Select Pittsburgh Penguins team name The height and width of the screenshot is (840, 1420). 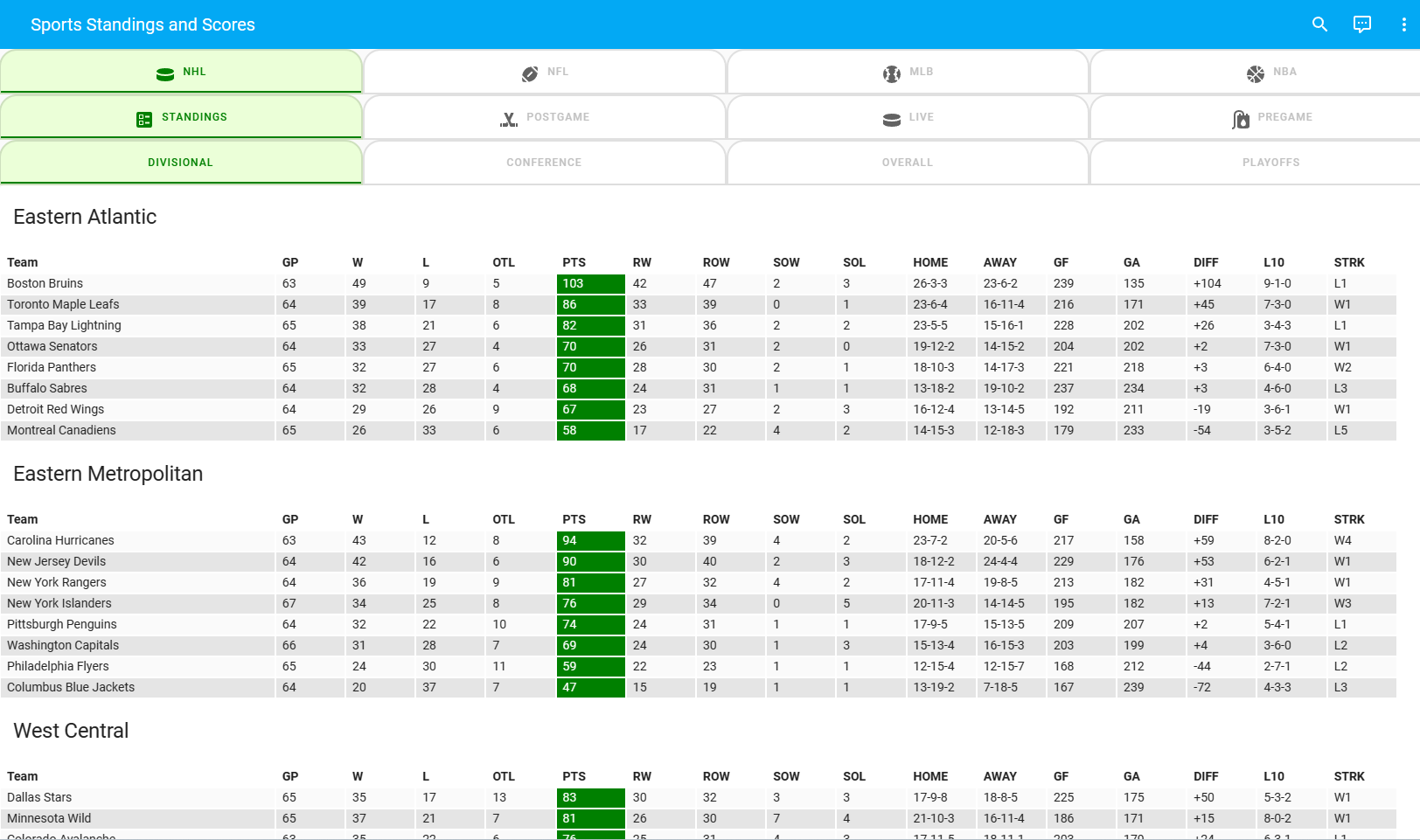click(62, 624)
